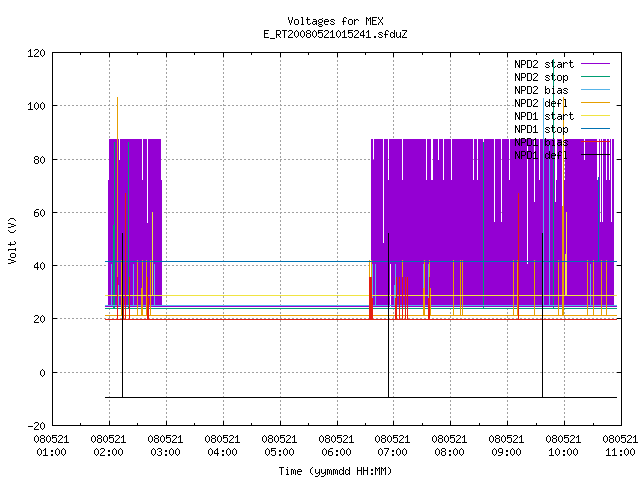Click the 'NPD2 bias' legend label
The width and height of the screenshot is (640, 480).
(541, 90)
